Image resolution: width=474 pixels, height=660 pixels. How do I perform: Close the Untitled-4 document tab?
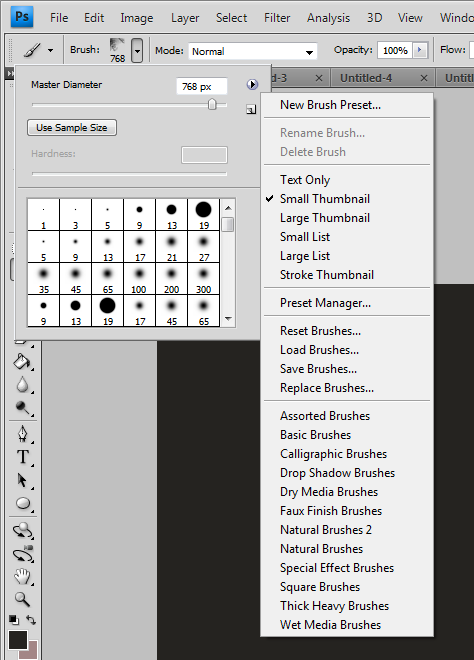coord(424,78)
